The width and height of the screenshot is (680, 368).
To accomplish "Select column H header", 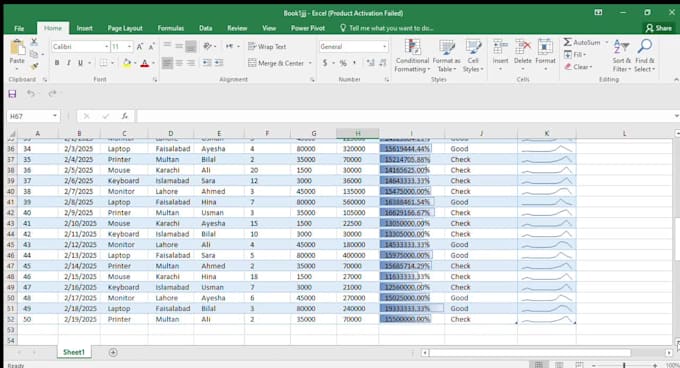I will coord(358,134).
